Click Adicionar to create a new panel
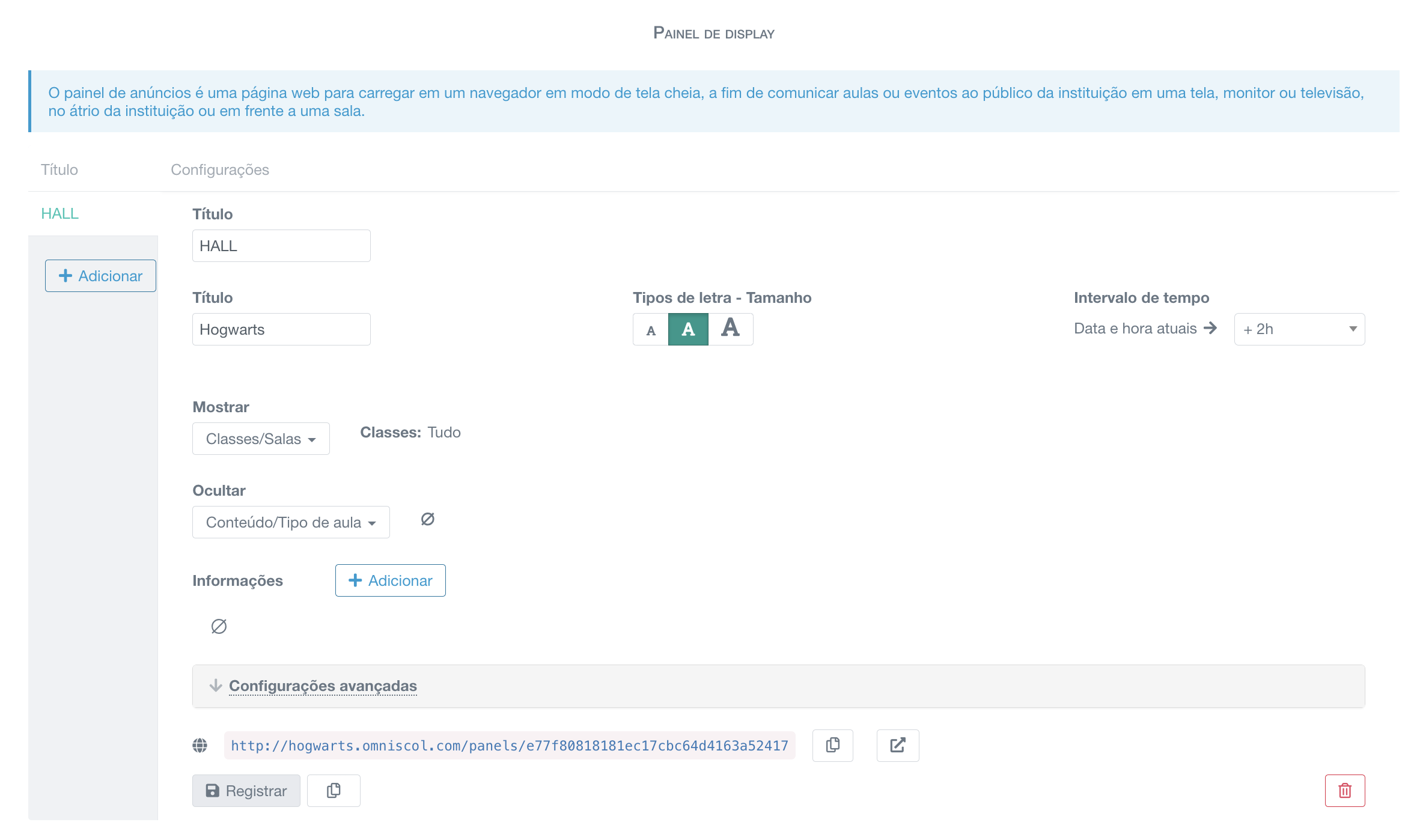1417x840 pixels. pyautogui.click(x=100, y=275)
